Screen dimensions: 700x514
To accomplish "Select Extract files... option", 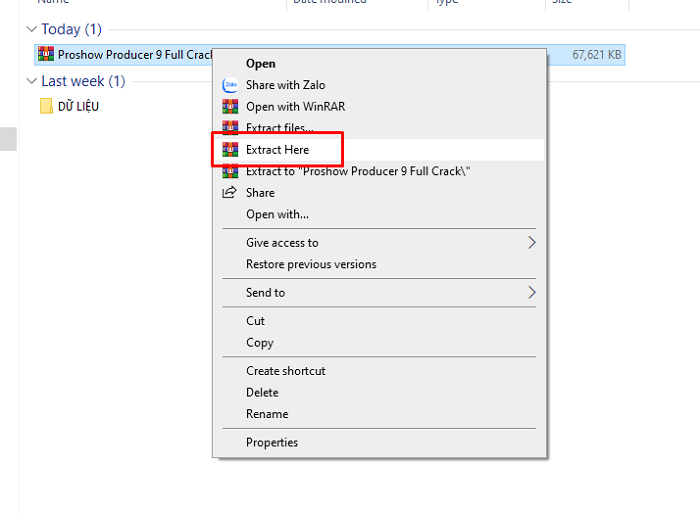I will 379,128.
